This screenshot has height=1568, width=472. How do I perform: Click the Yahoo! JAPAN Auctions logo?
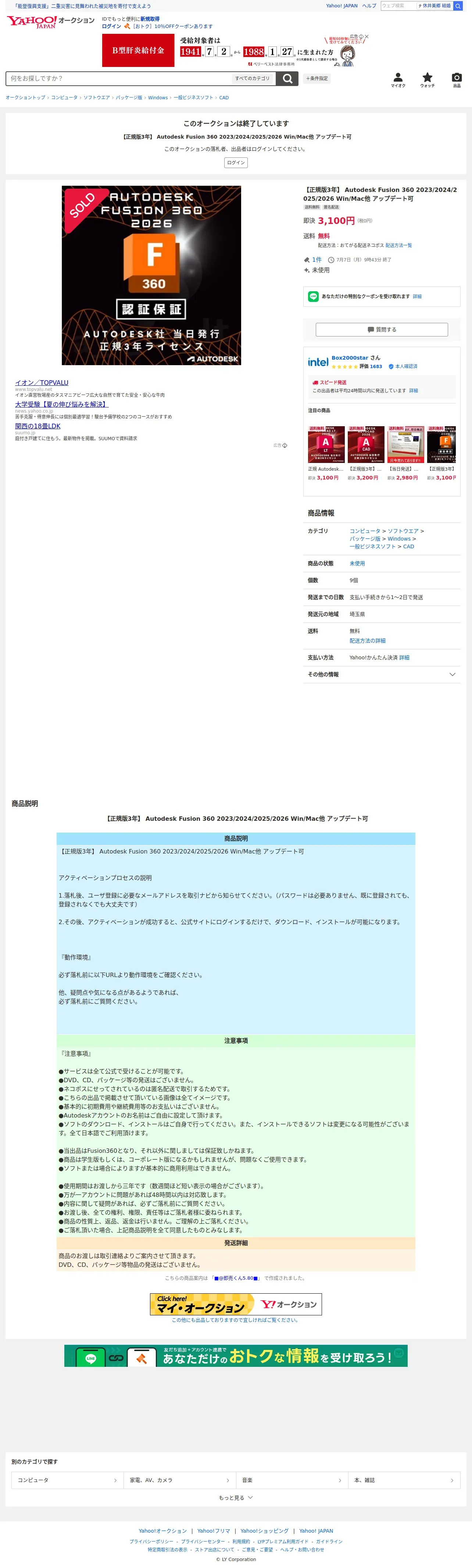point(50,22)
